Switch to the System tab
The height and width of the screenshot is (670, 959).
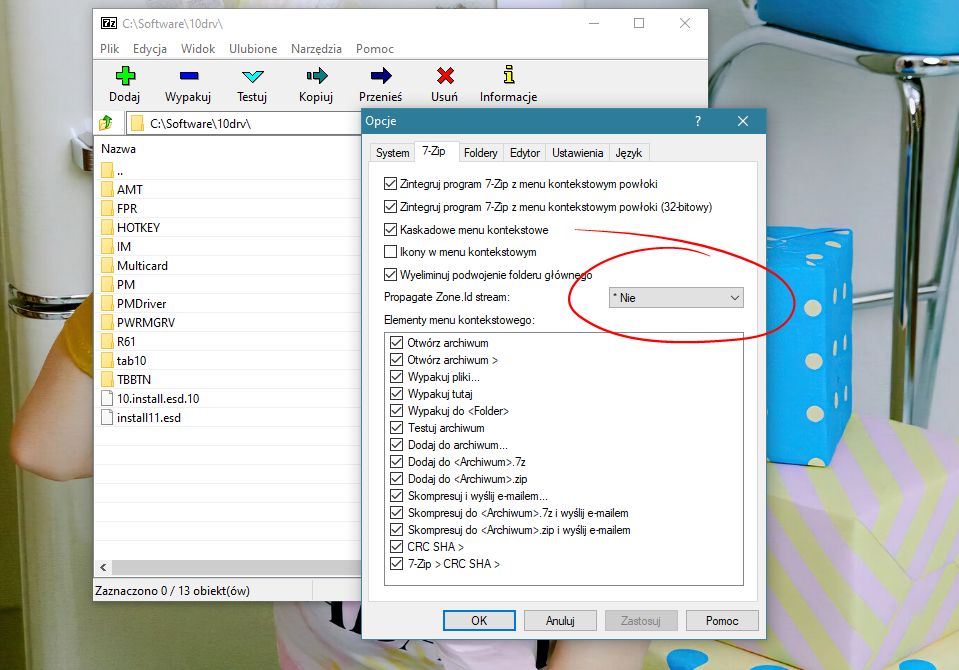392,153
